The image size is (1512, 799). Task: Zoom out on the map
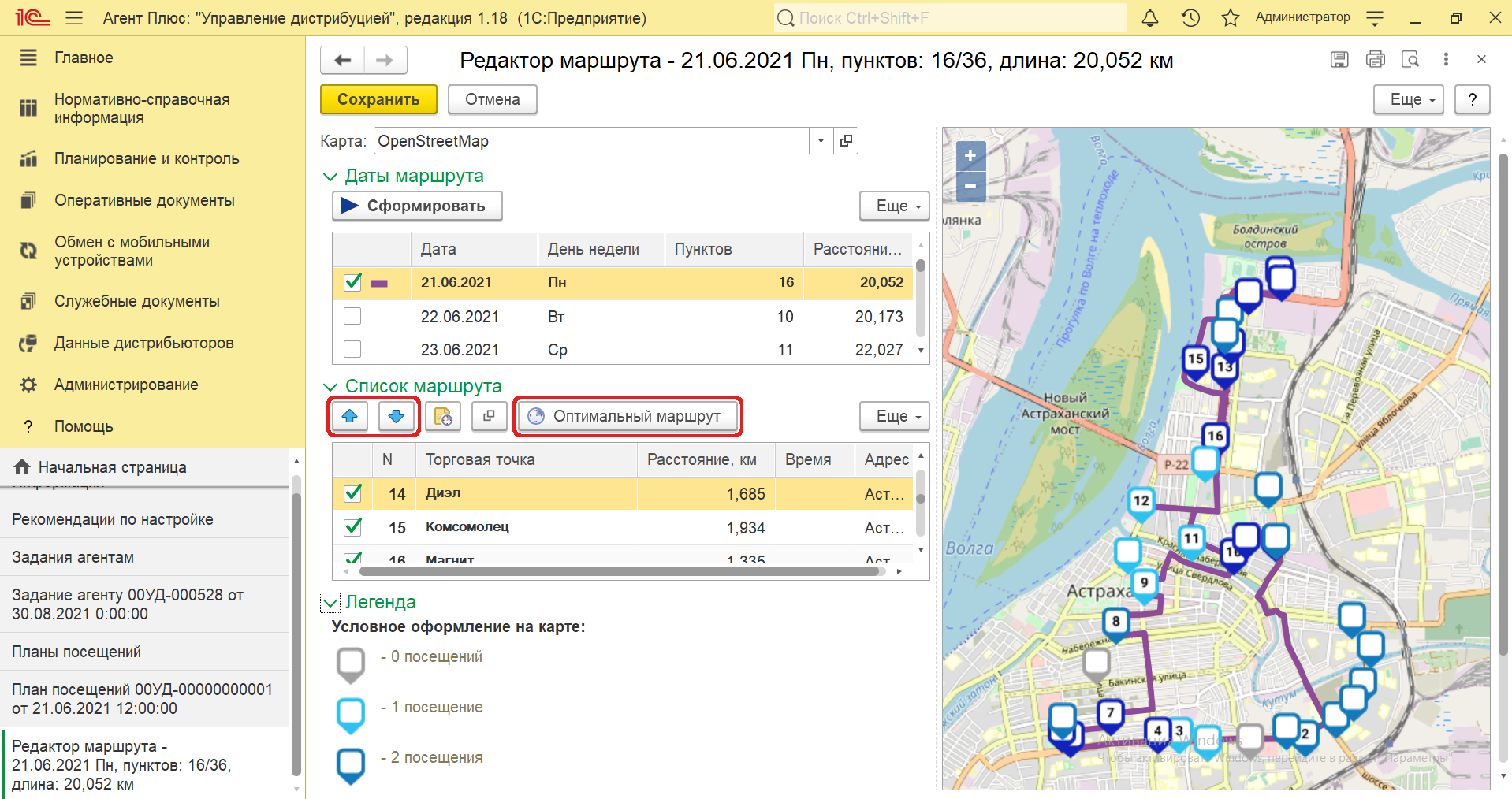coord(970,187)
